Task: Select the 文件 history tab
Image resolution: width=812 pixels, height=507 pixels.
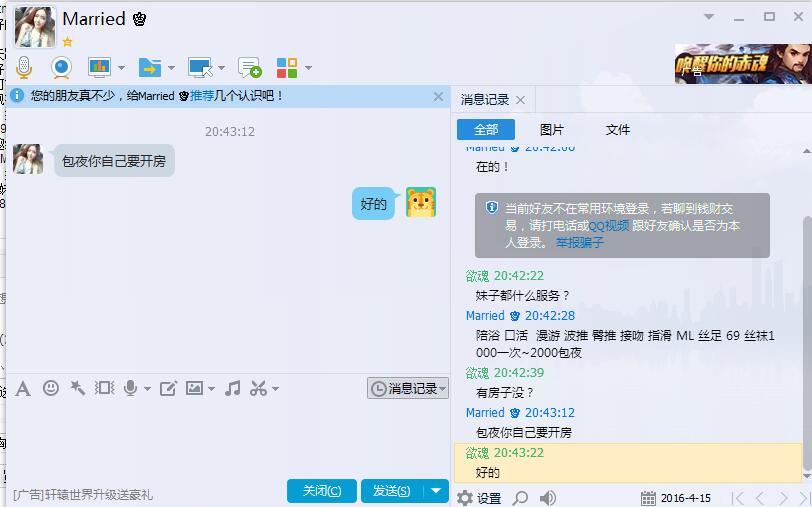Action: click(x=617, y=129)
